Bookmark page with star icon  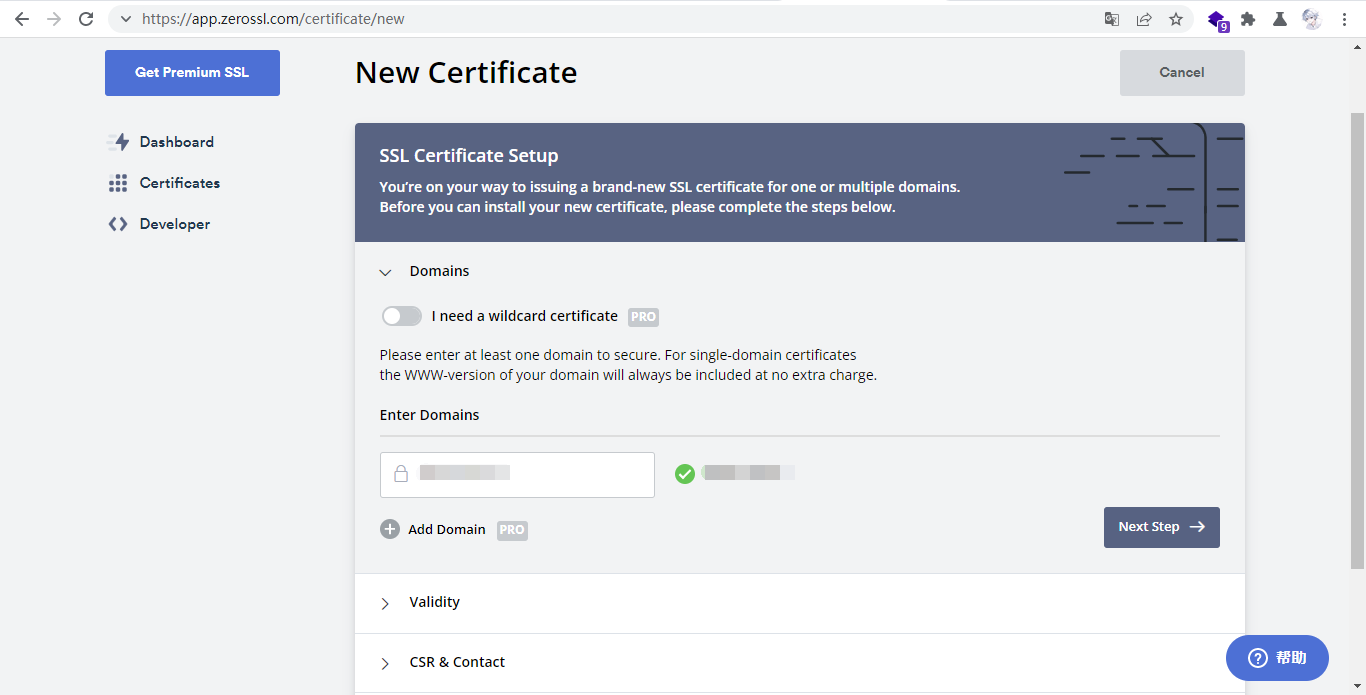click(x=1176, y=19)
